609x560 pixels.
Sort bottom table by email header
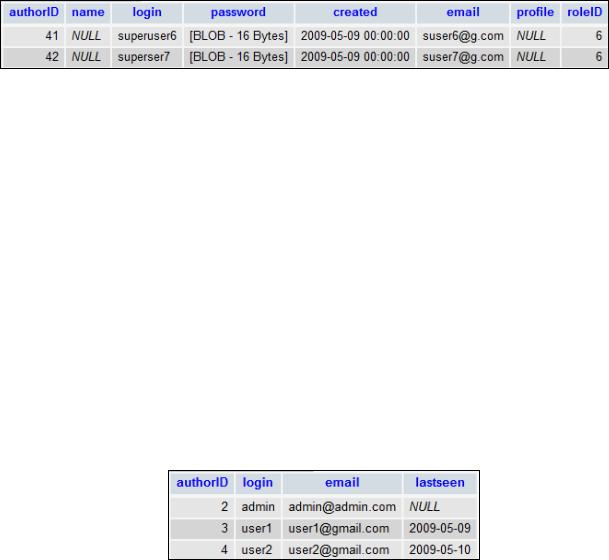pyautogui.click(x=342, y=482)
